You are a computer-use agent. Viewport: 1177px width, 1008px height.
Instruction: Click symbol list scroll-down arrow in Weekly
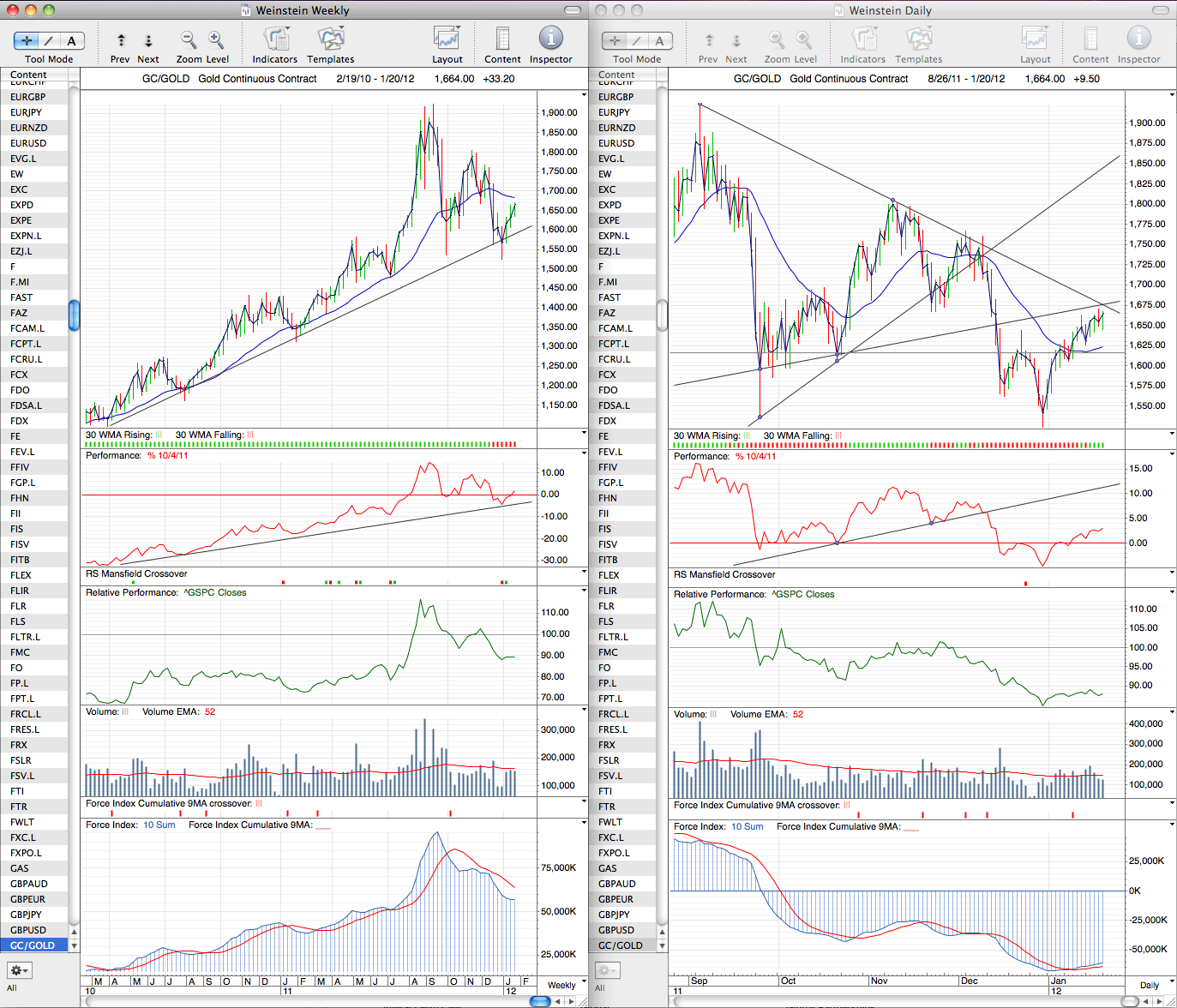coord(75,945)
